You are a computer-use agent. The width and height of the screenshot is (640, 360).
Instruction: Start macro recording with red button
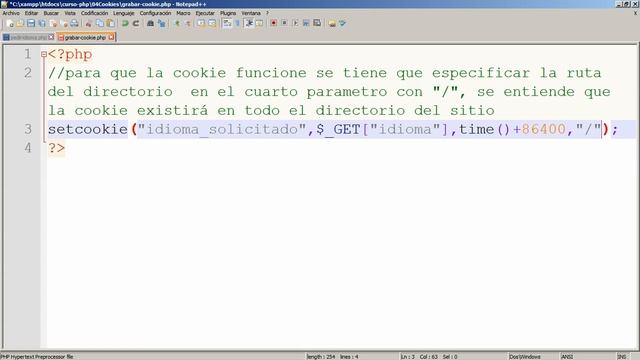pos(273,23)
